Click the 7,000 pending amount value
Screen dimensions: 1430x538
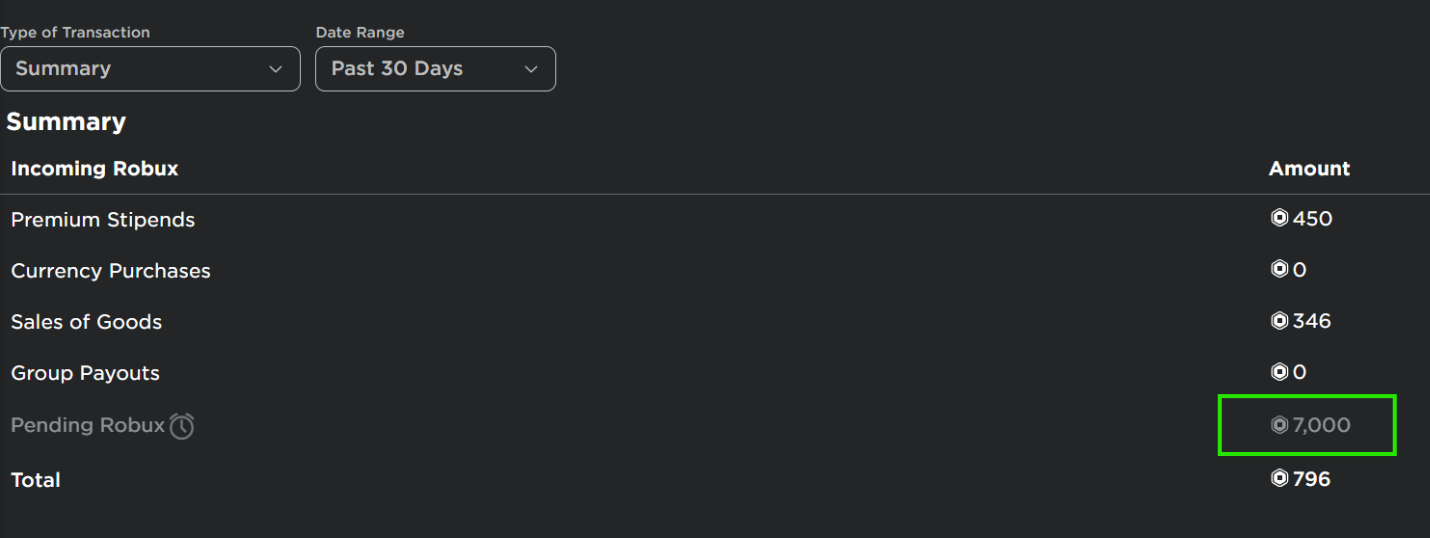[x=1321, y=425]
